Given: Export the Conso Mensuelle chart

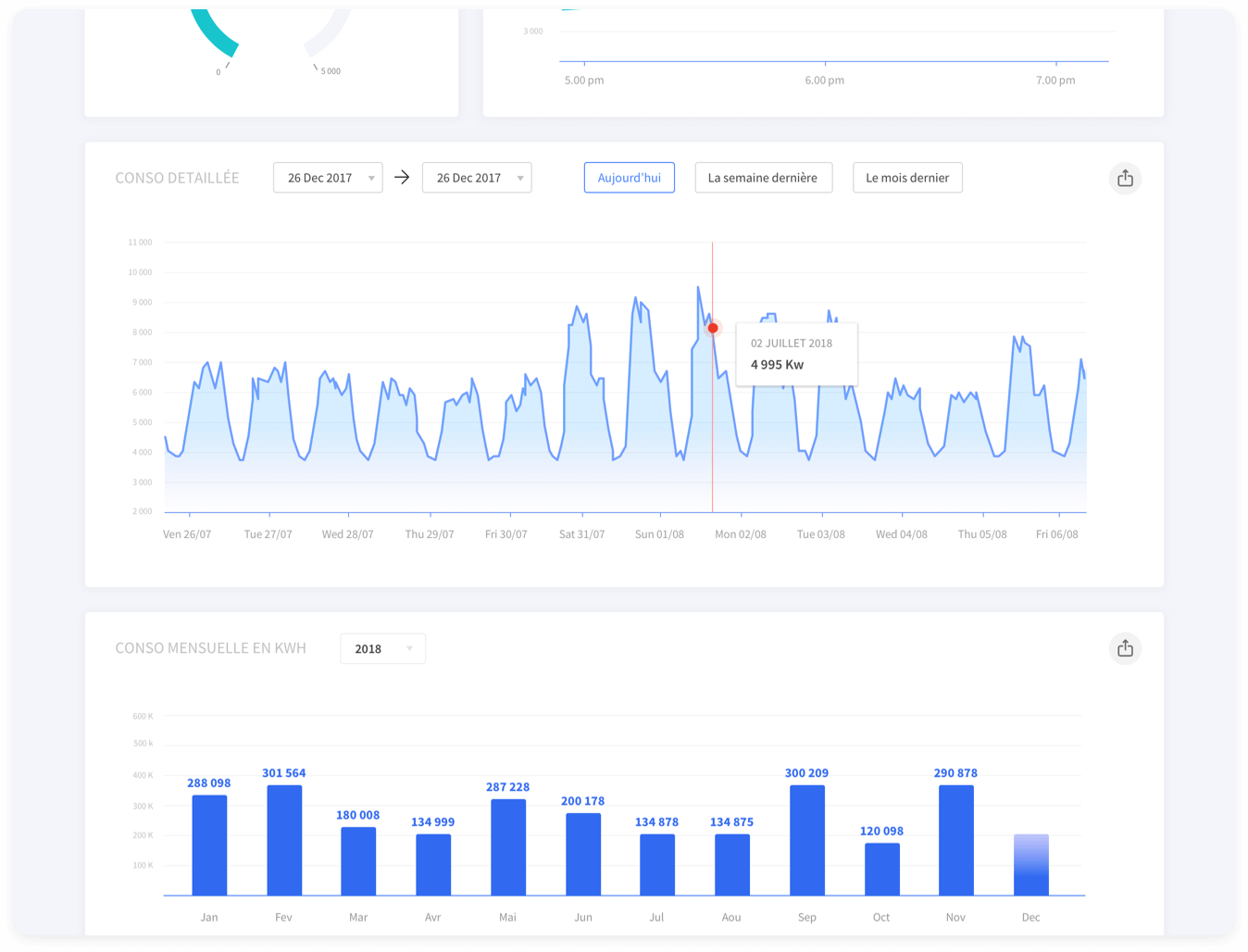Looking at the screenshot, I should pos(1125,648).
